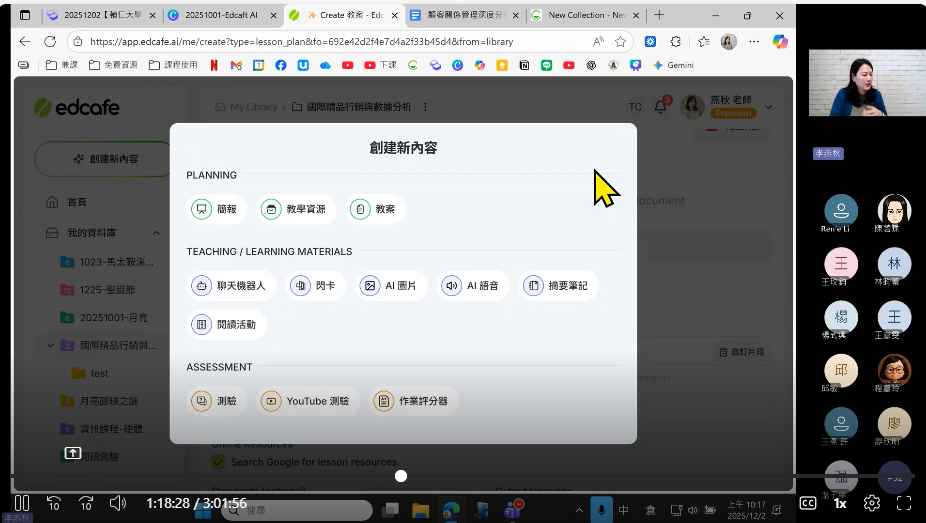The width and height of the screenshot is (926, 523).
Task: Select the 作業評分器 option
Action: point(413,401)
